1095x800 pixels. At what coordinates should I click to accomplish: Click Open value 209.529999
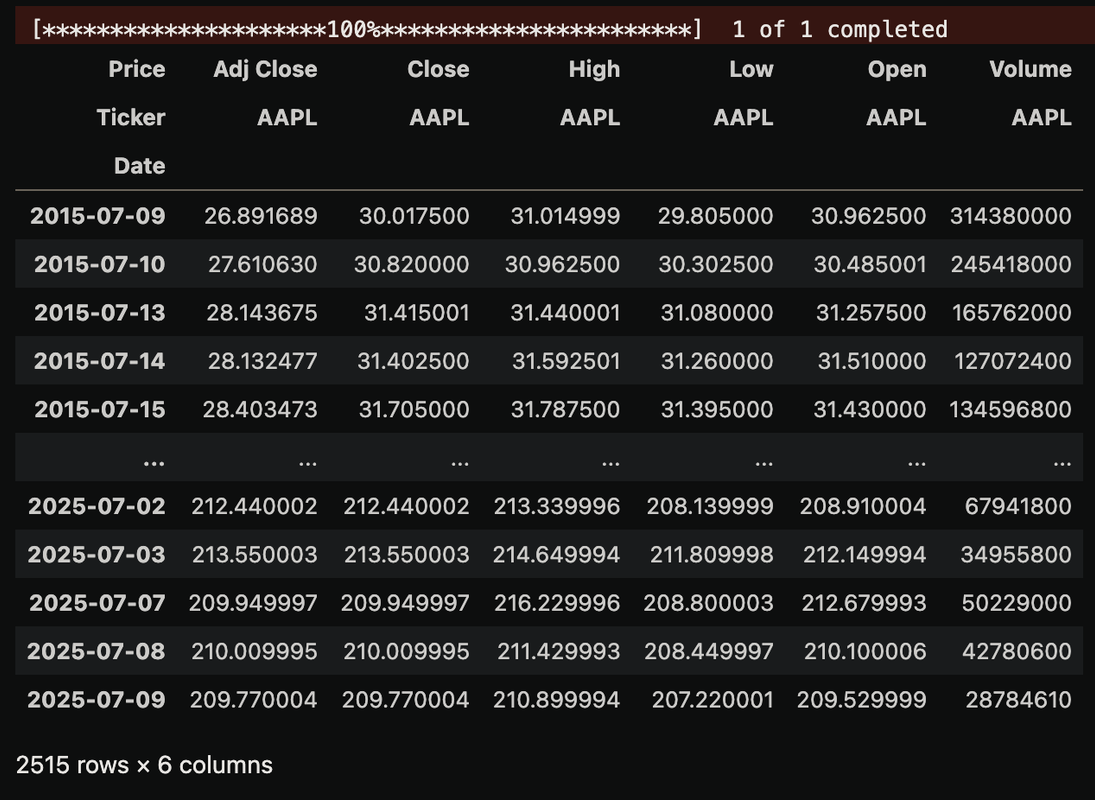pyautogui.click(x=862, y=699)
